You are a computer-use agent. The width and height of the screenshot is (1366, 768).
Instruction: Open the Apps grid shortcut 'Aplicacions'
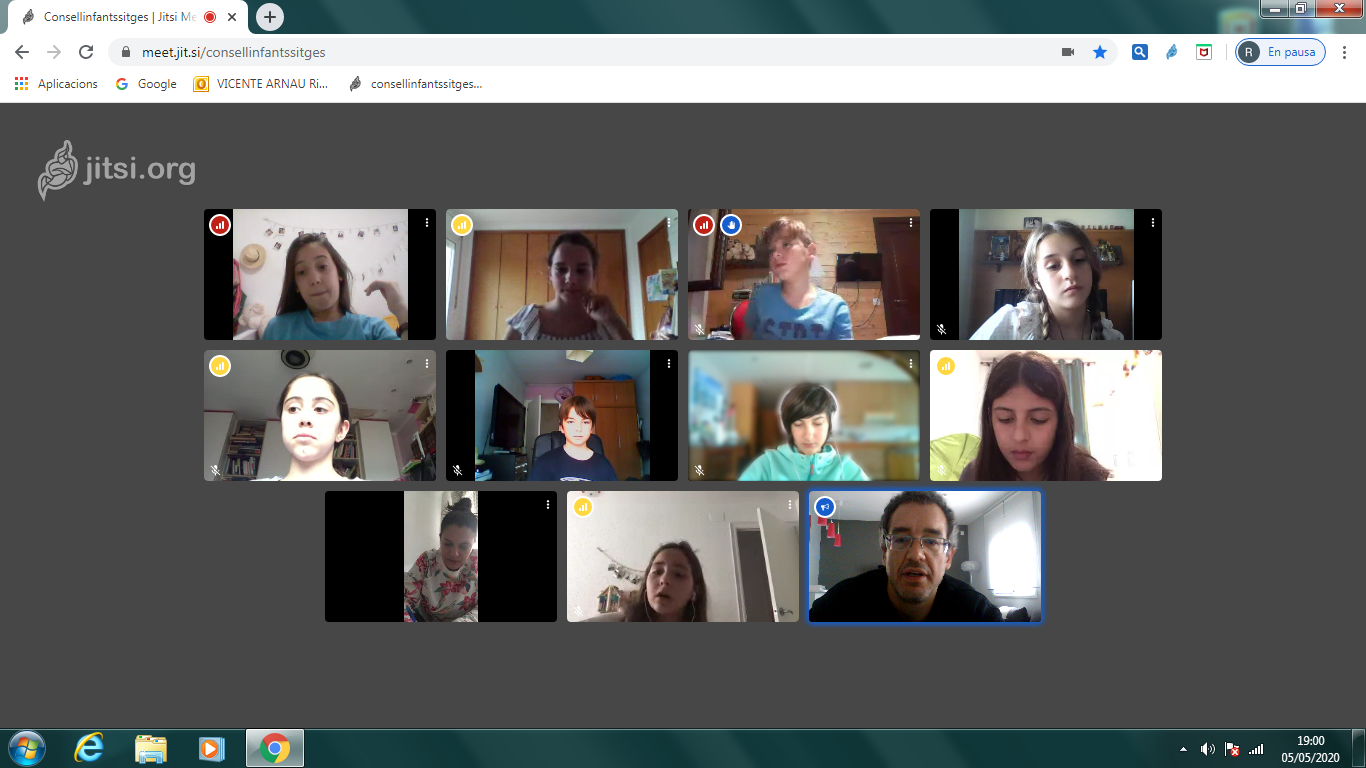click(x=56, y=84)
